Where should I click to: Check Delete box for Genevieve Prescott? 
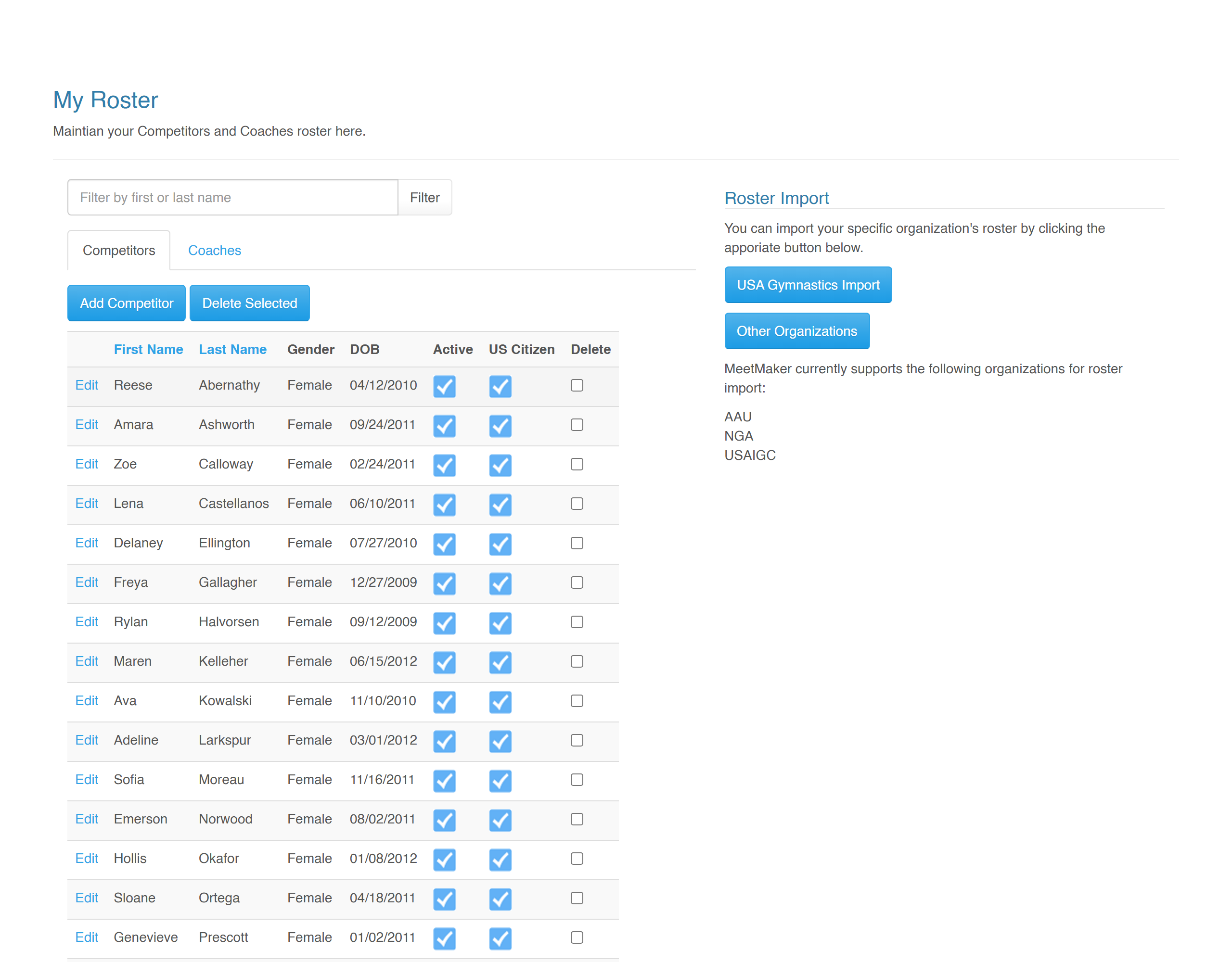coord(577,938)
